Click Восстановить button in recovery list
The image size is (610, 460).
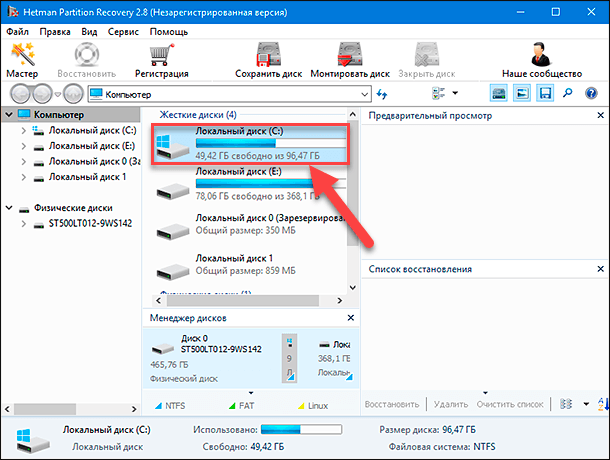coord(392,404)
